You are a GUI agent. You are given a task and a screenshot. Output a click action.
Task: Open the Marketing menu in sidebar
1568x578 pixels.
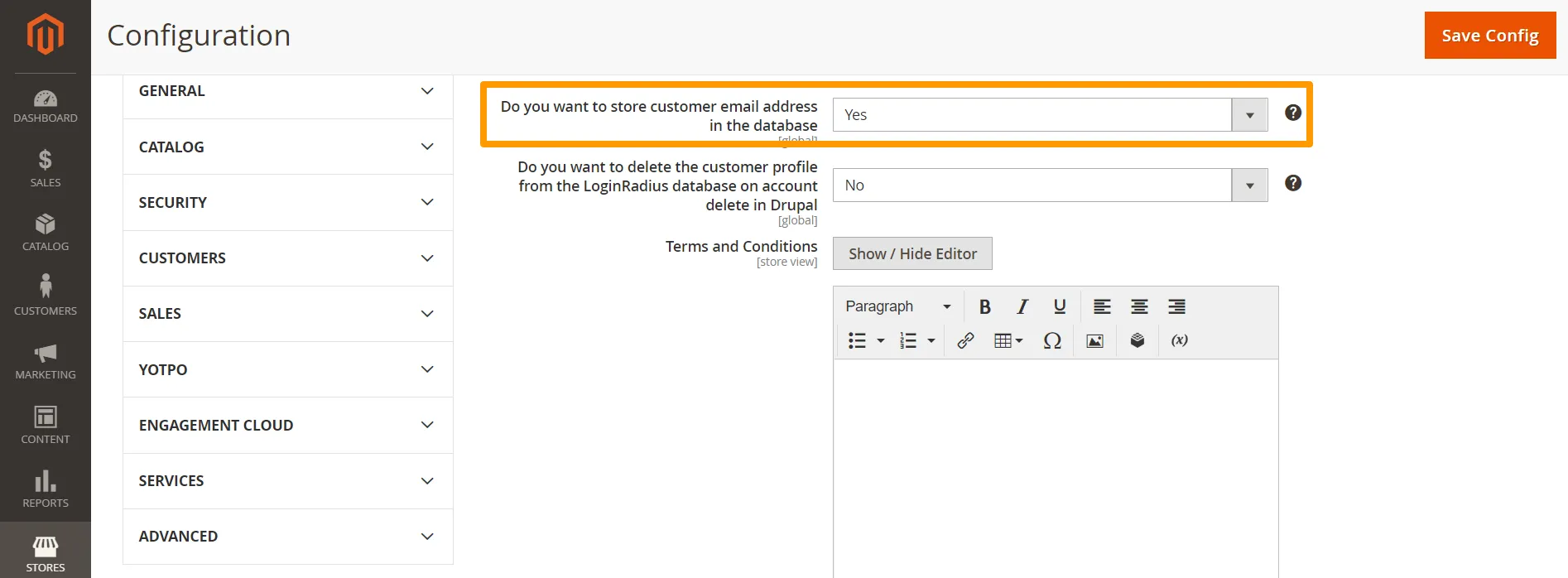(x=46, y=362)
